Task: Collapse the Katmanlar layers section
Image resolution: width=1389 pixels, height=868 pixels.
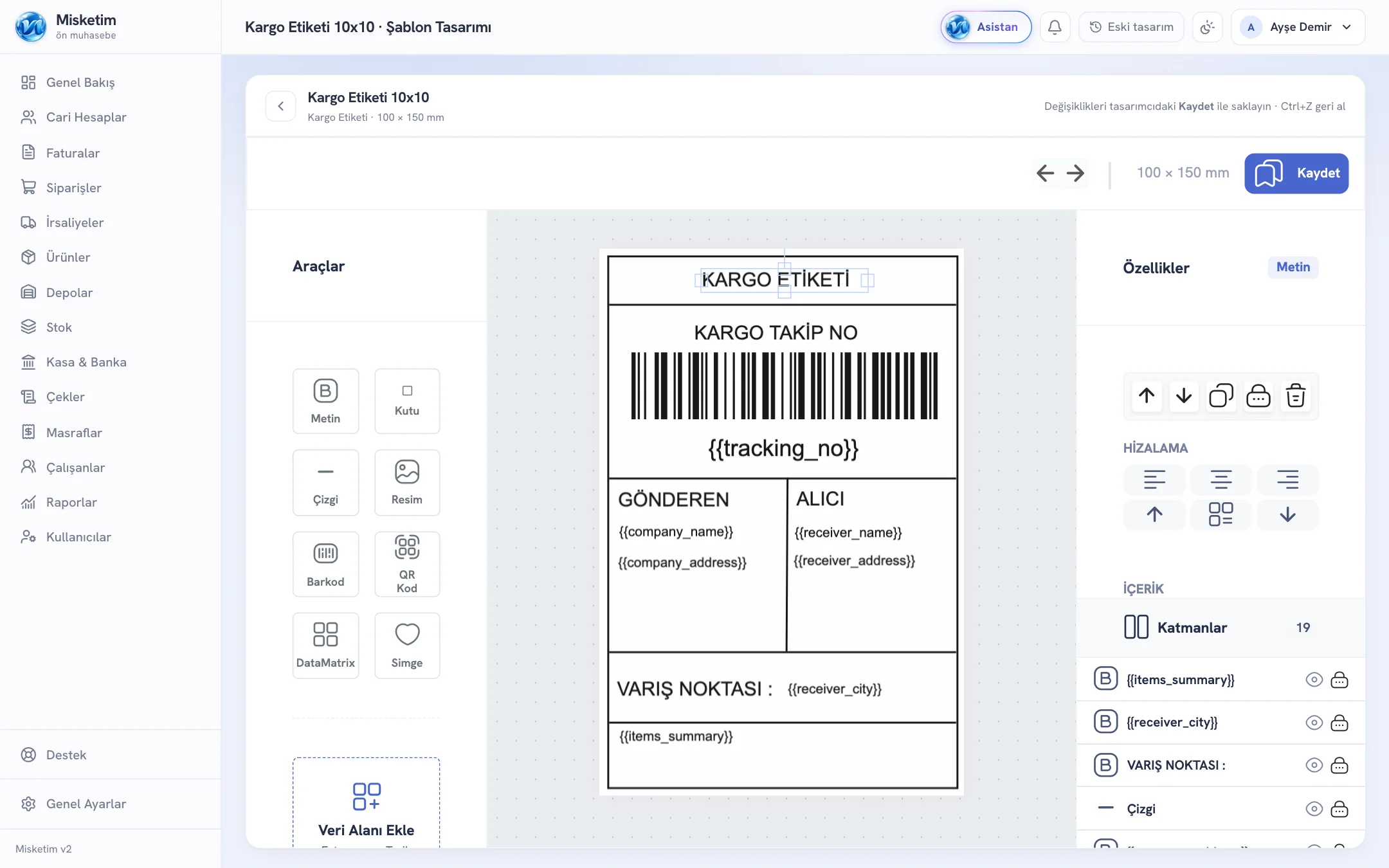Action: pos(1221,628)
